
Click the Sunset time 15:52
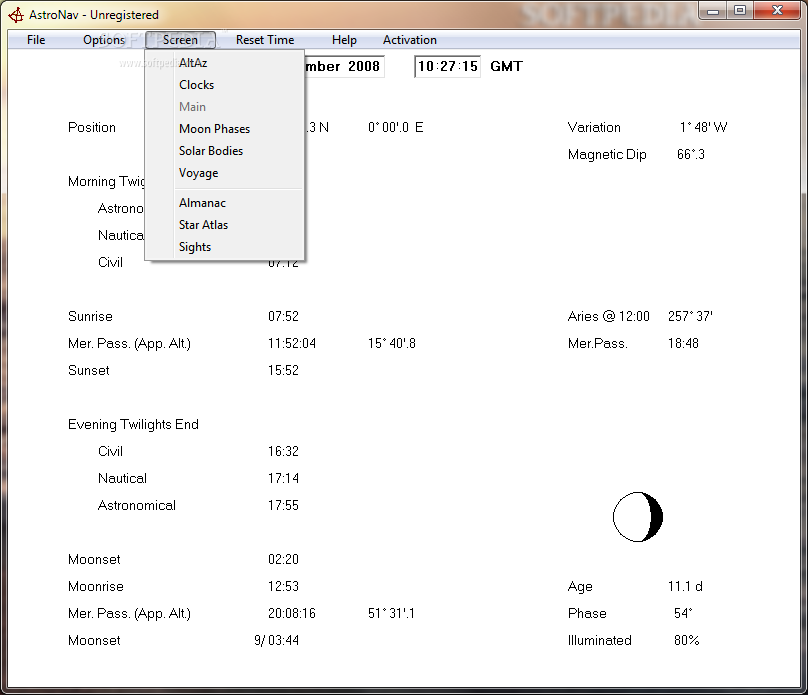point(283,370)
